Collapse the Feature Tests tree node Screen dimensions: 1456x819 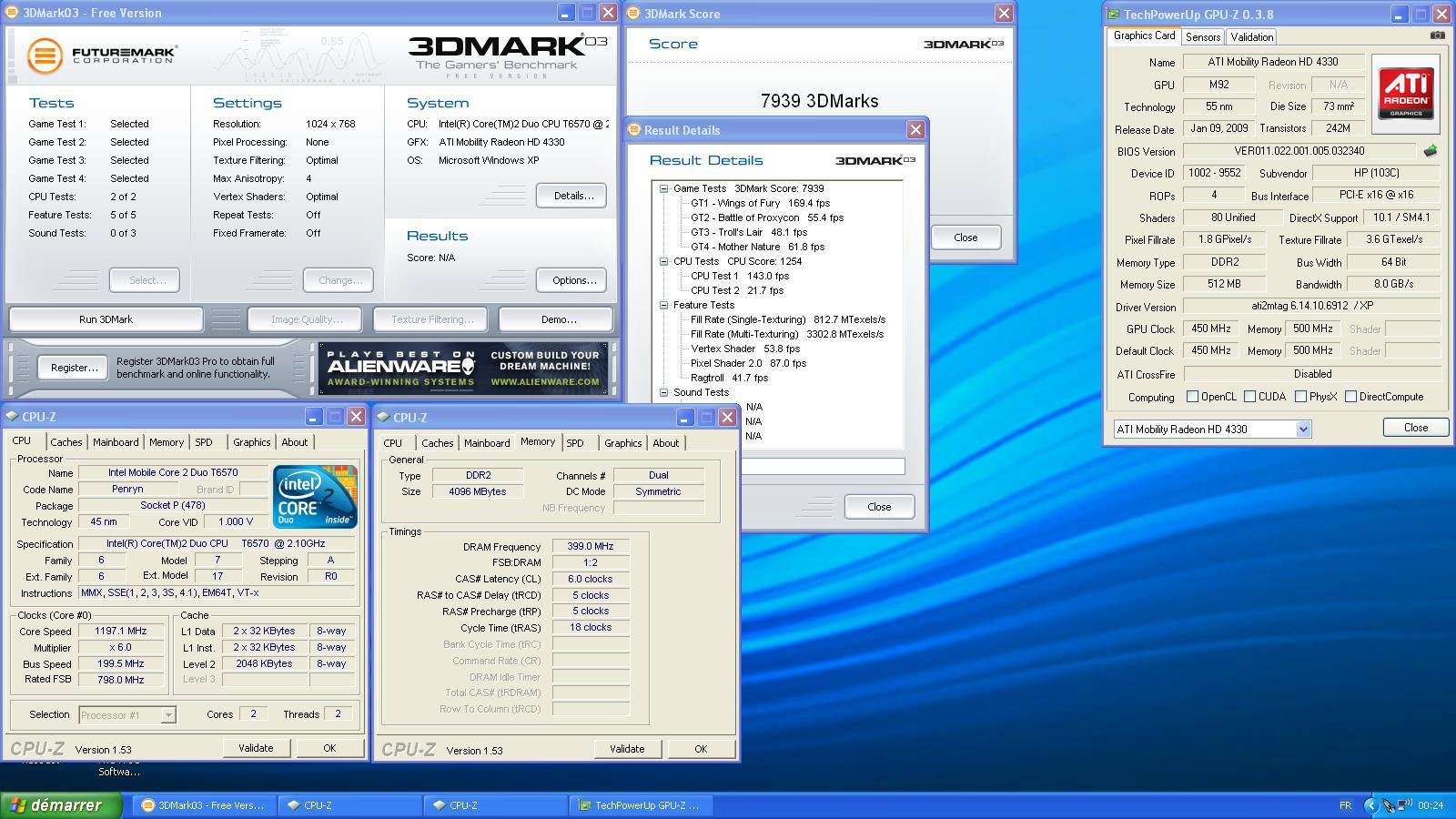point(663,305)
